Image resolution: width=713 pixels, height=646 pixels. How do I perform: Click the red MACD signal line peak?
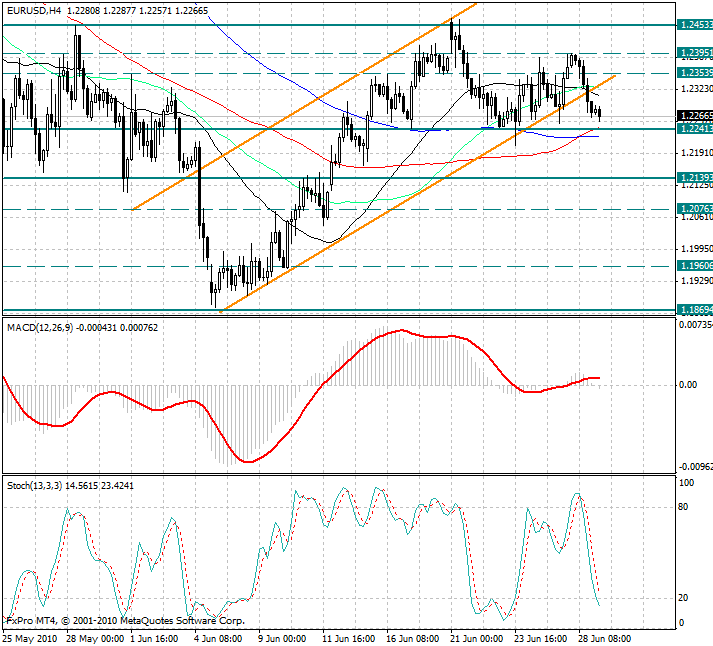(x=400, y=331)
